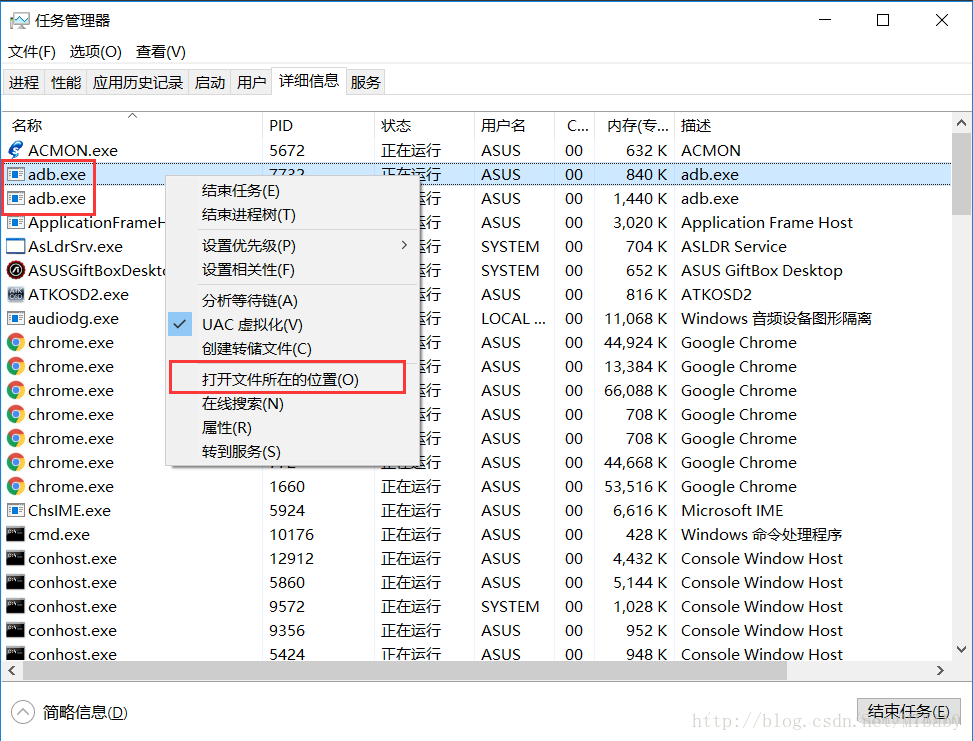Click the scroll right arrow

940,670
